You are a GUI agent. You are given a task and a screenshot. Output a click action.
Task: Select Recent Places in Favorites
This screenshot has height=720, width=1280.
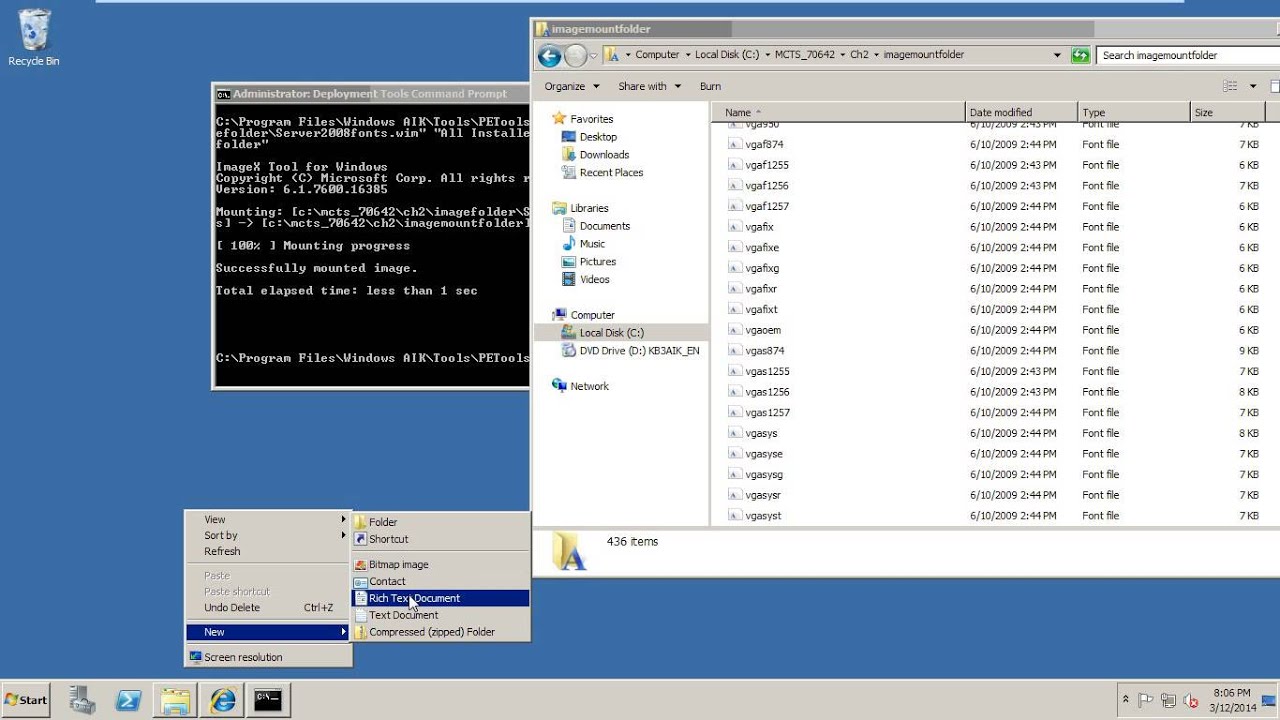(x=611, y=173)
